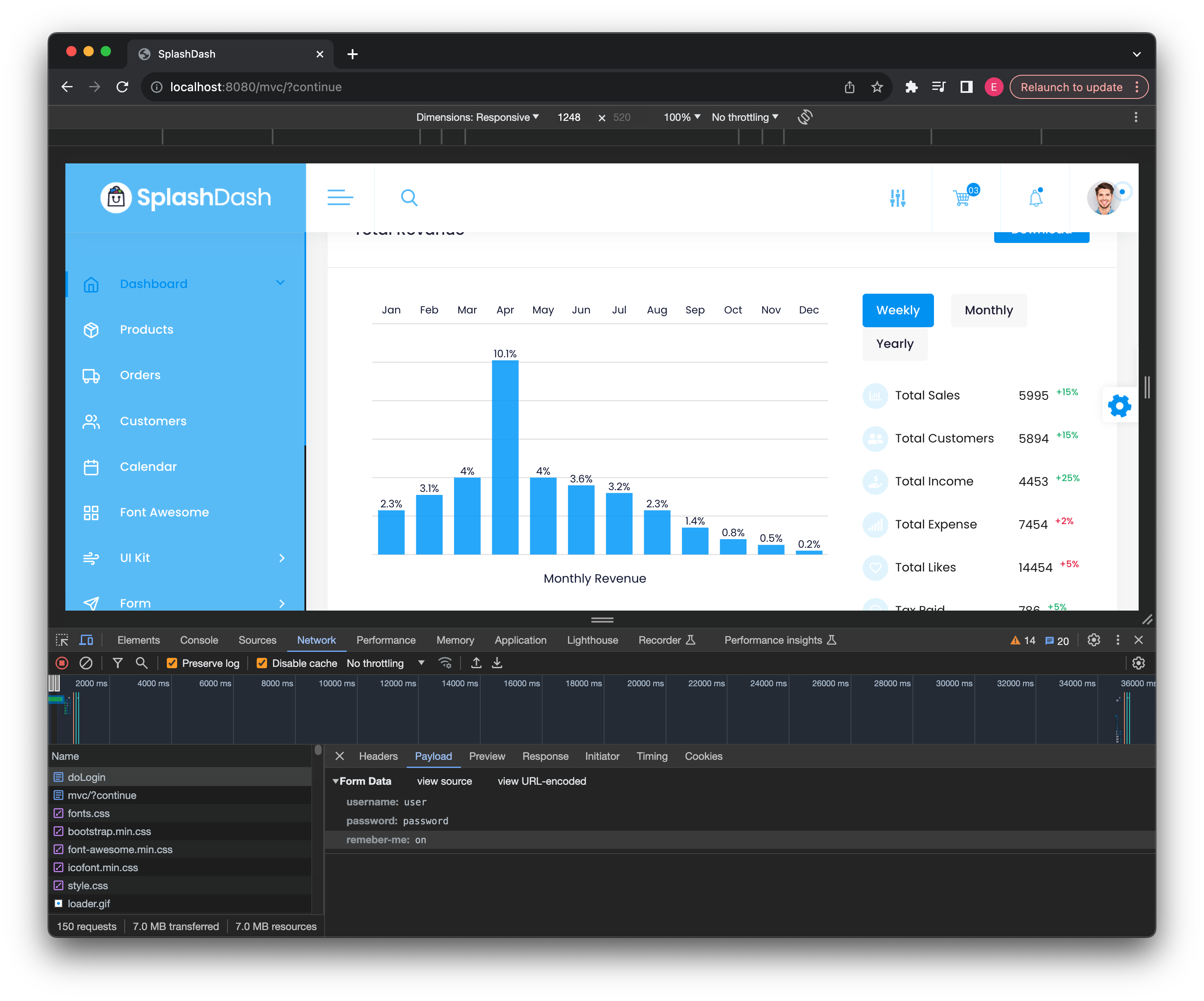Open the Cookies tab
The image size is (1204, 1001).
click(703, 757)
